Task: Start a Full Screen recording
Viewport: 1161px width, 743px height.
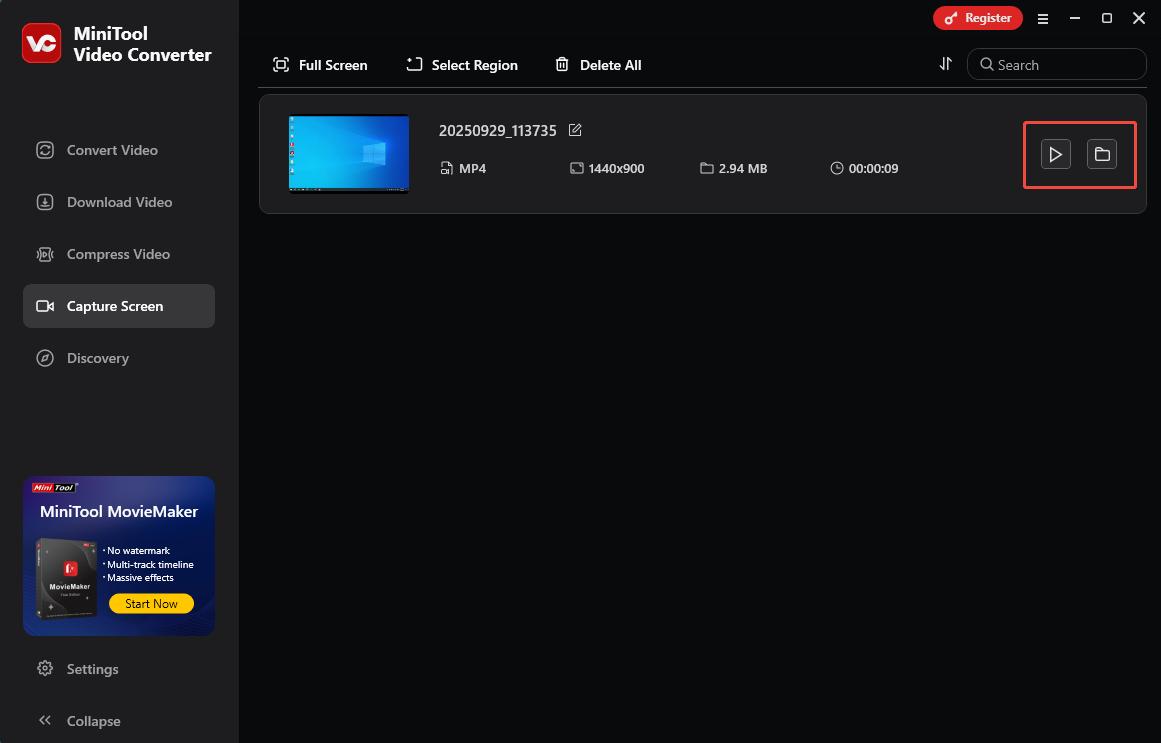Action: click(x=320, y=65)
